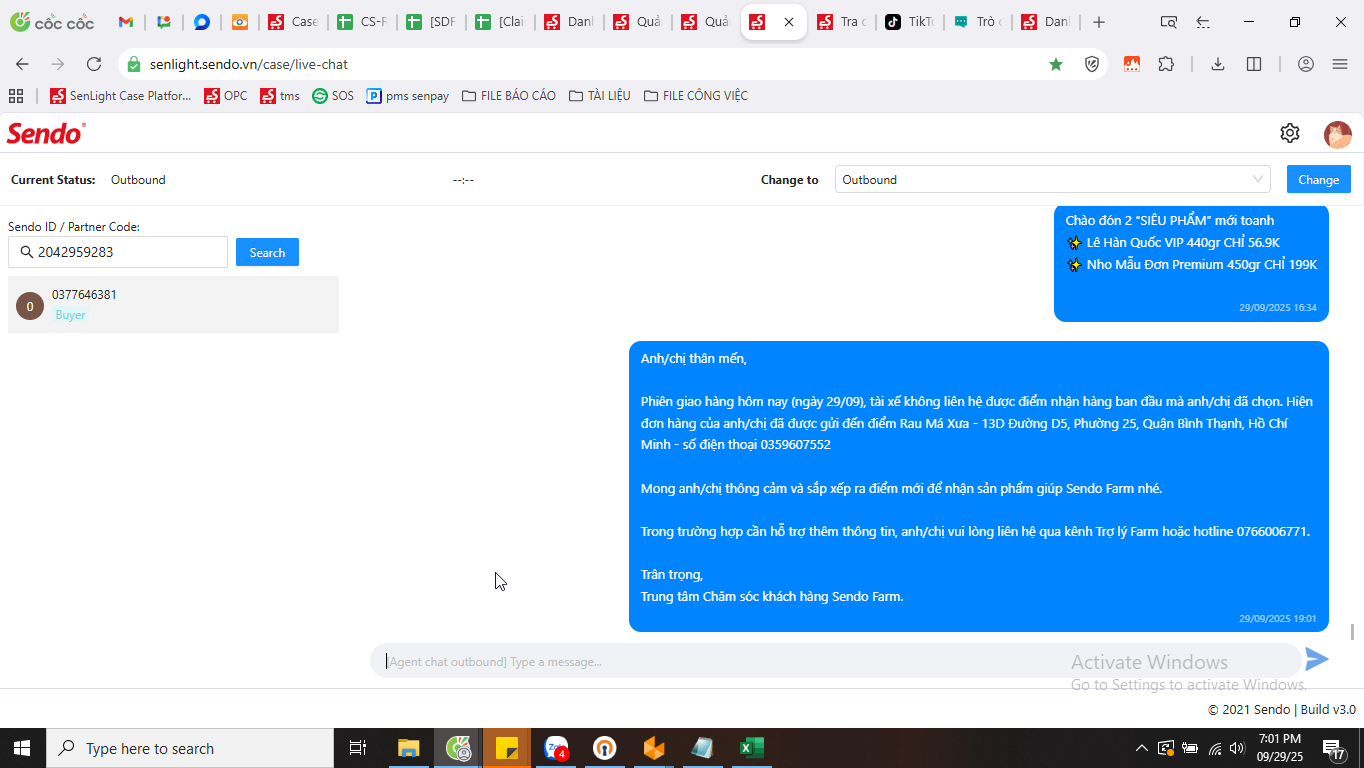Screen dimensions: 1364x768
Task: Switch to the Tra c browser tab
Action: (x=842, y=22)
